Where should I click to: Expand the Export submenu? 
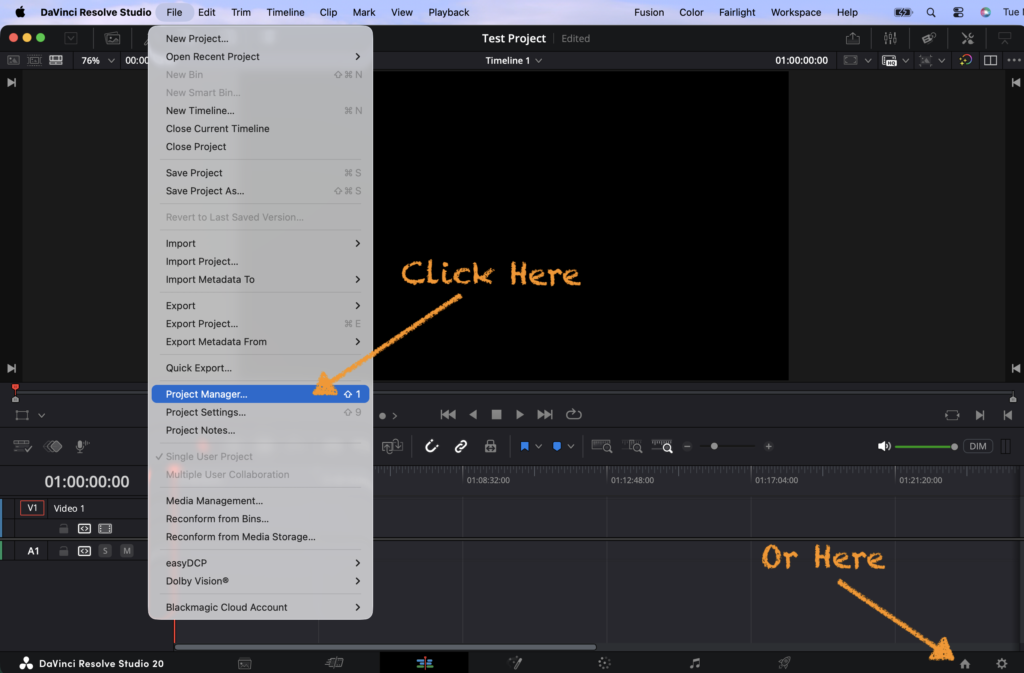coord(260,306)
